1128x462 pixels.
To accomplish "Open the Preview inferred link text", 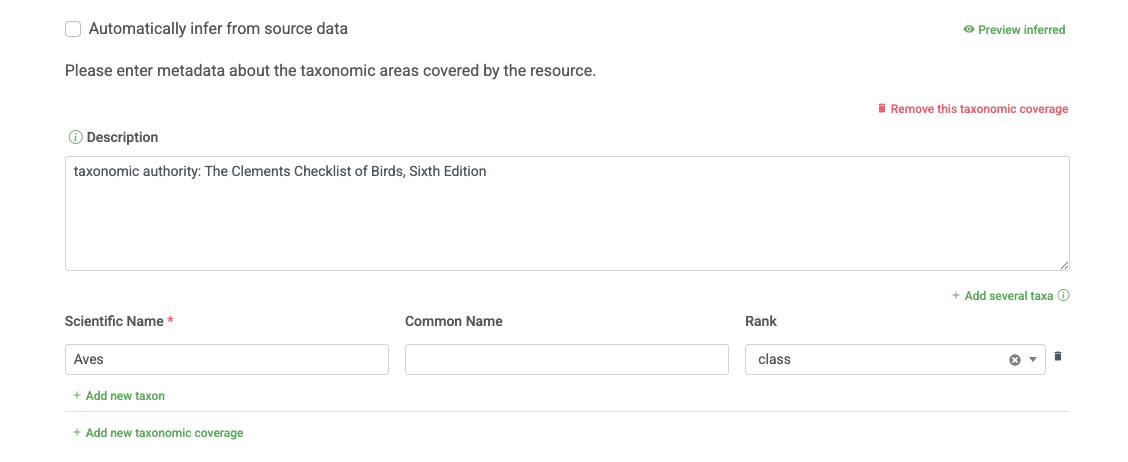I will click(1021, 30).
